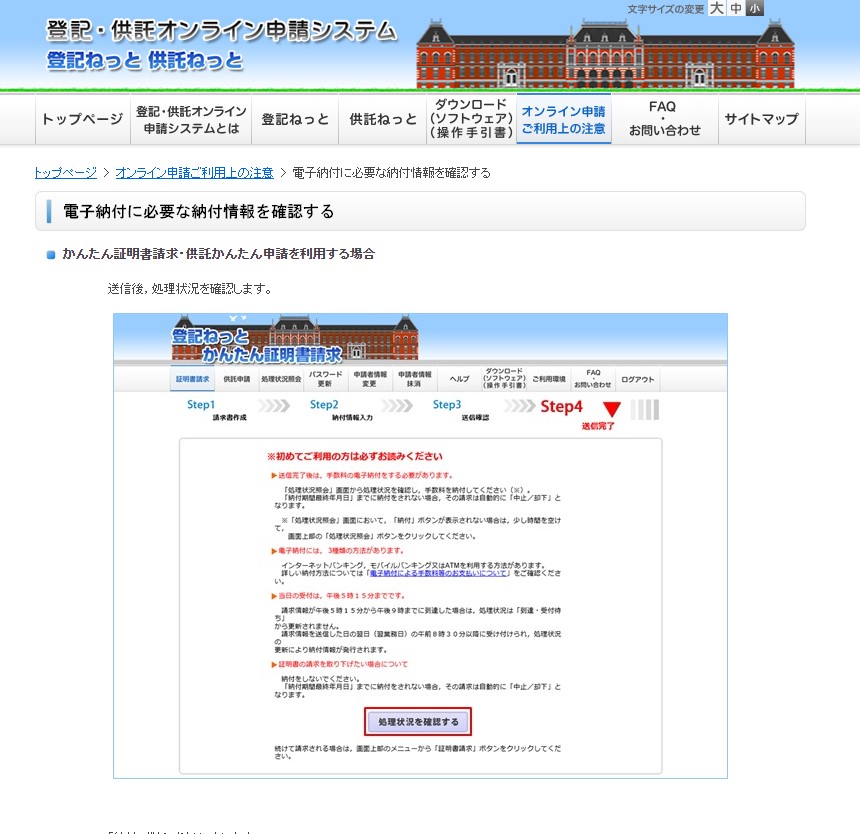
Task: Click 申請者情報抹消 tab in screenshot
Action: tap(415, 379)
